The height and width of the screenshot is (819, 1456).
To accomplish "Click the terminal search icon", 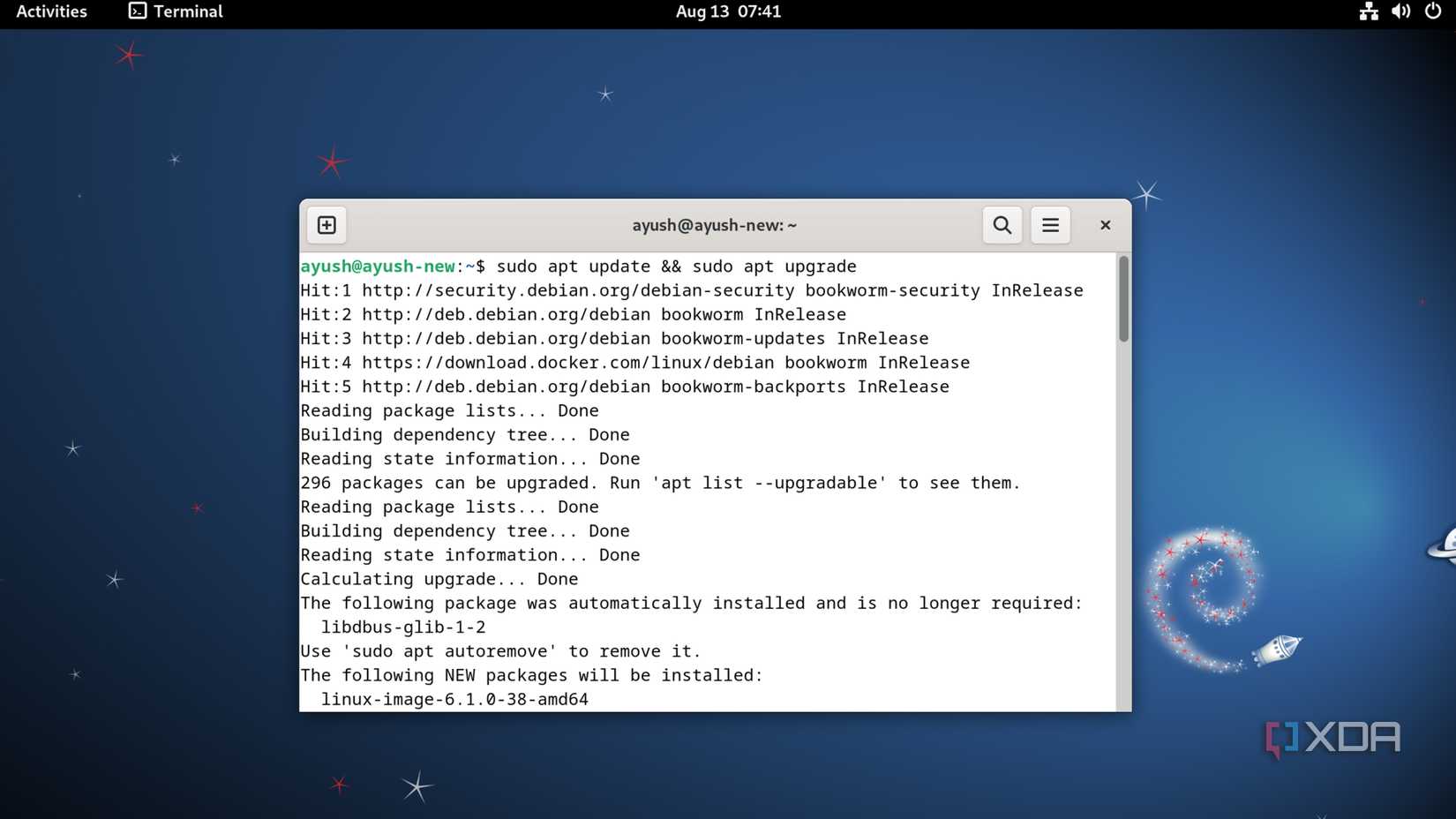I will (1002, 225).
